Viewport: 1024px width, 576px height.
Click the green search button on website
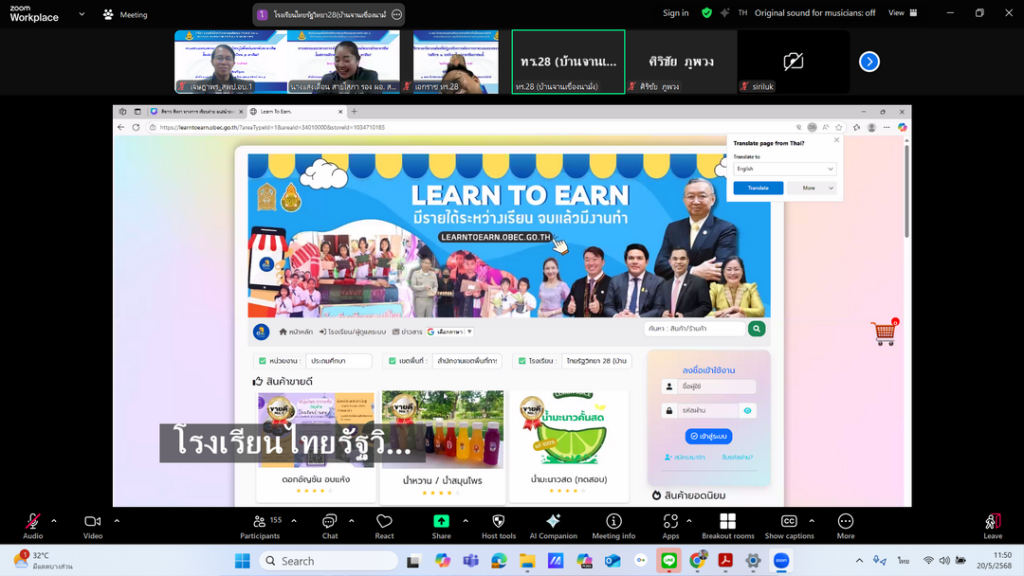[756, 328]
